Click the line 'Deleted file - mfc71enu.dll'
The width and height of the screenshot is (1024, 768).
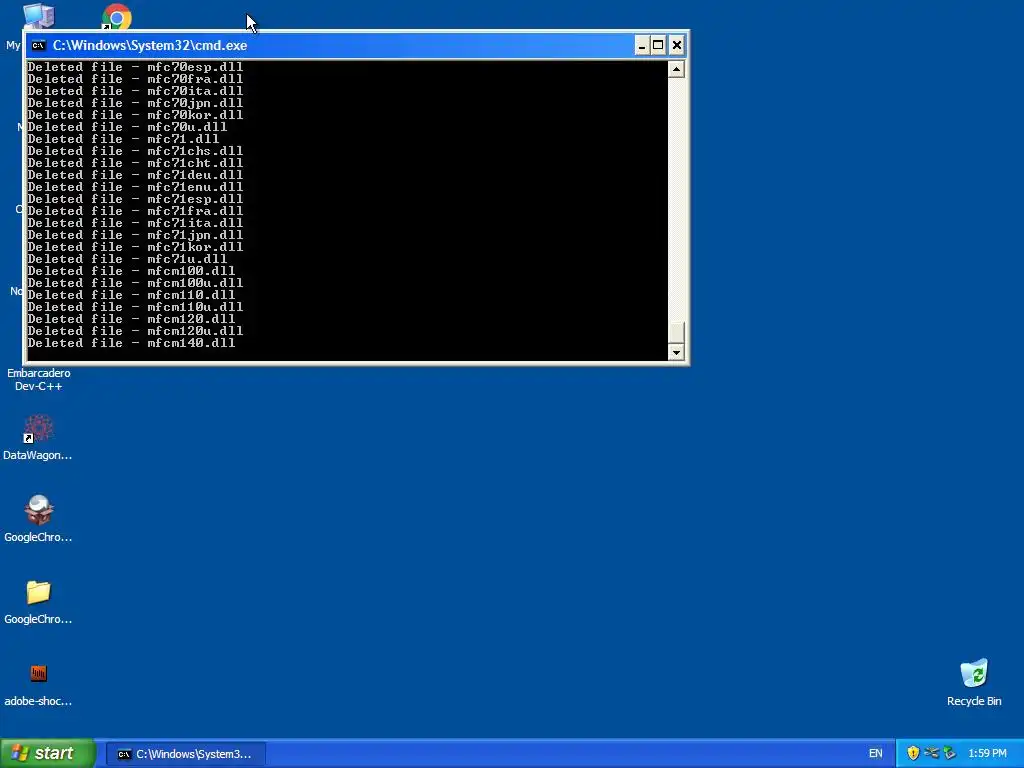coord(135,186)
